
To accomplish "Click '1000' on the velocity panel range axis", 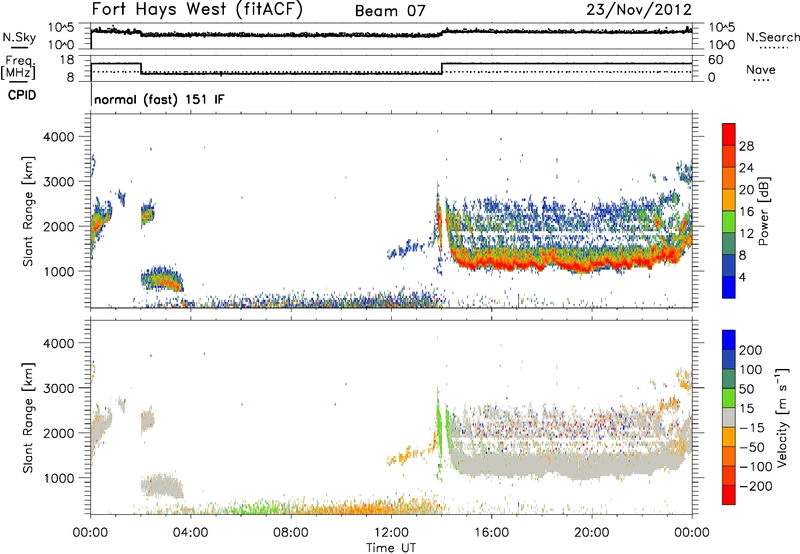I will [58, 478].
